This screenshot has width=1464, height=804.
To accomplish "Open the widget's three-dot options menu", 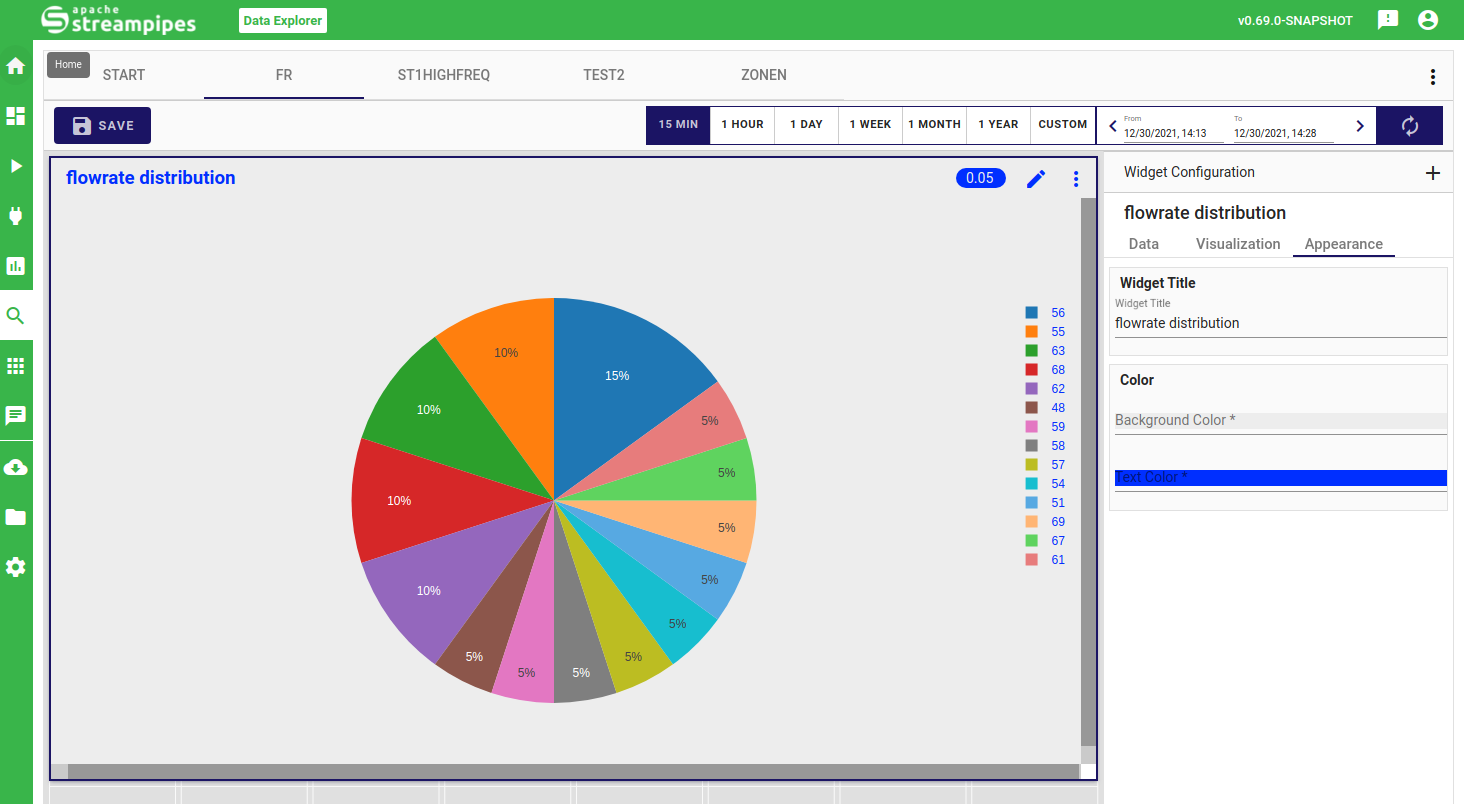I will click(x=1076, y=179).
